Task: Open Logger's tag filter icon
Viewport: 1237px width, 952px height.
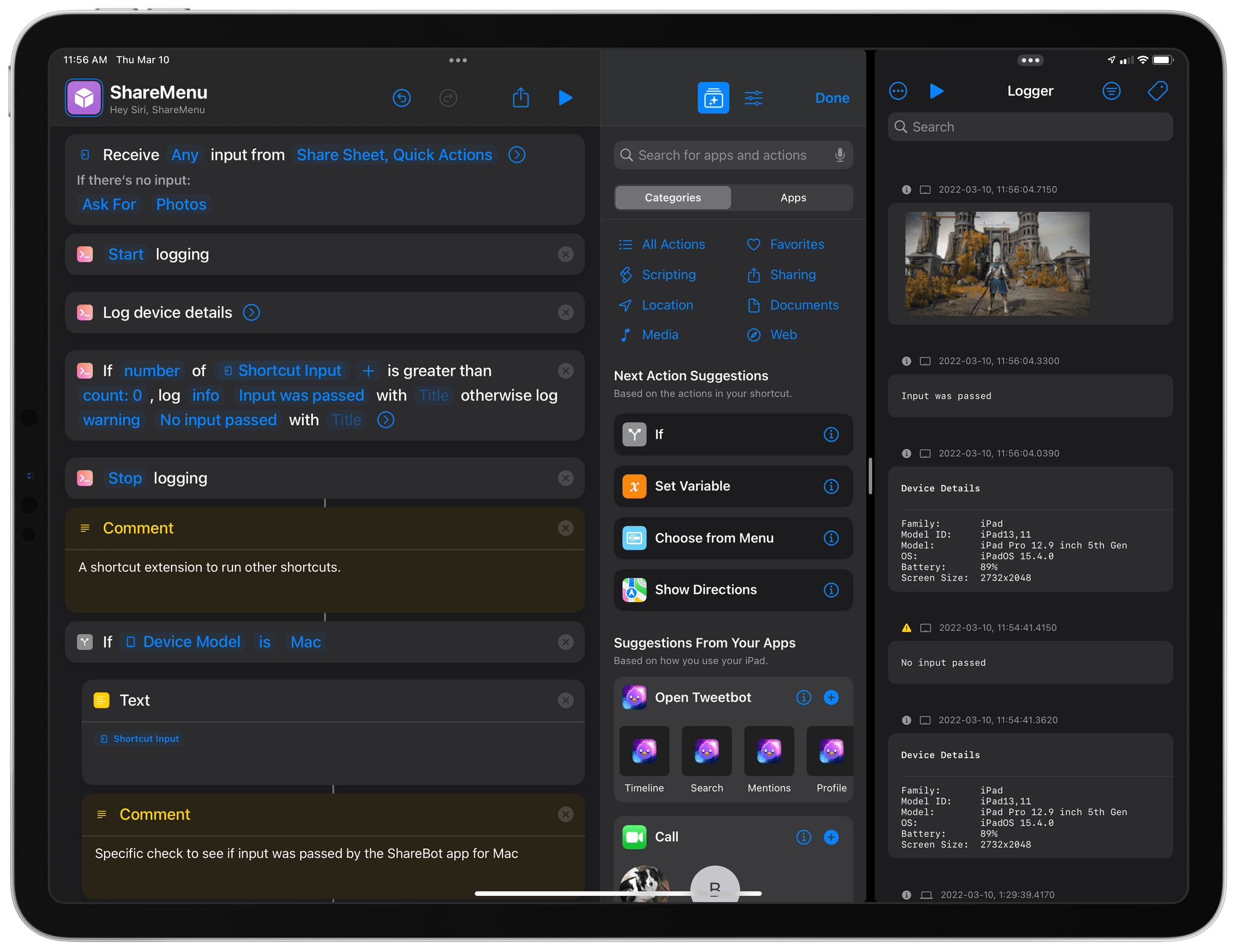Action: 1158,91
